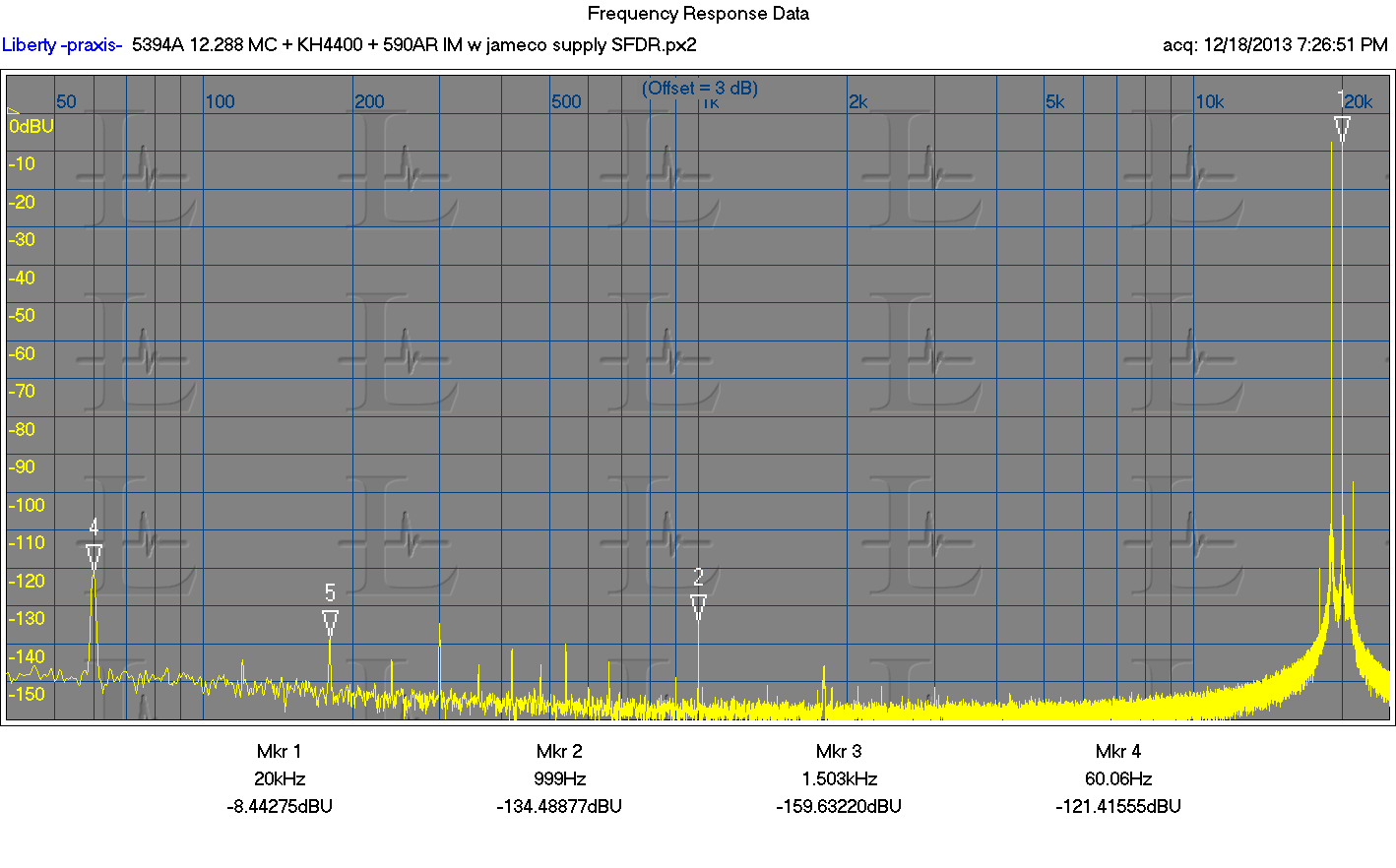Click the '-20' y-axis label

tap(22, 203)
